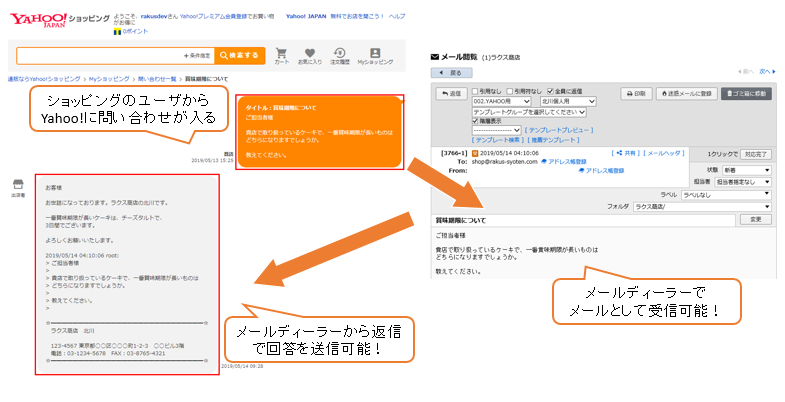
Task: Click the subject field 賞味期限について in mail viewer
Action: [585, 220]
